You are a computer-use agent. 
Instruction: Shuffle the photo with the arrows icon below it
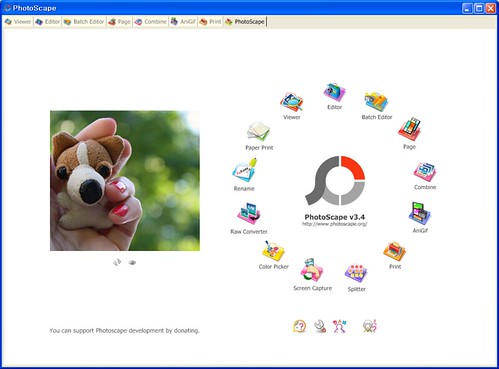(117, 263)
